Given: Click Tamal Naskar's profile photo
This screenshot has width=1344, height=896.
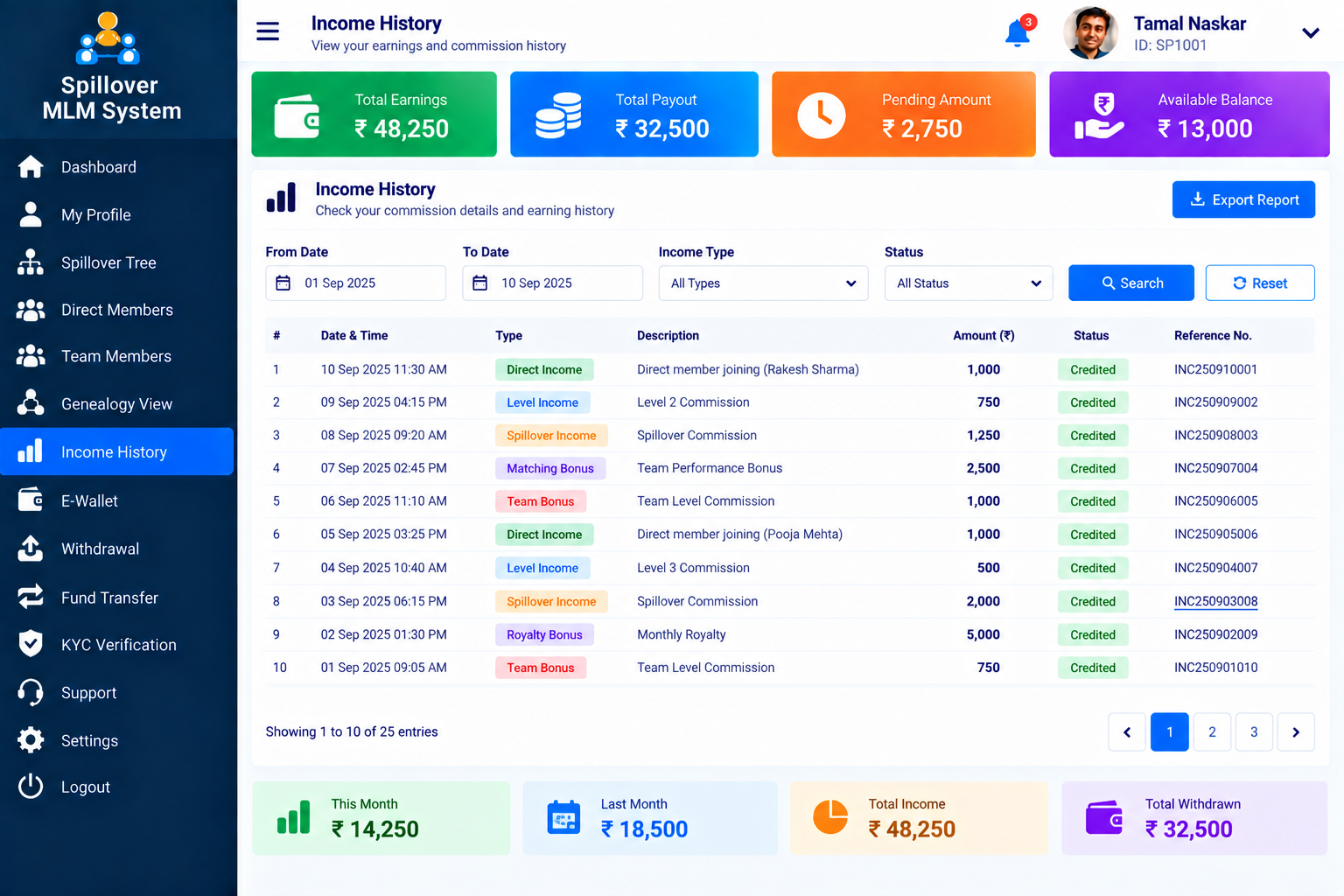Looking at the screenshot, I should [x=1090, y=33].
